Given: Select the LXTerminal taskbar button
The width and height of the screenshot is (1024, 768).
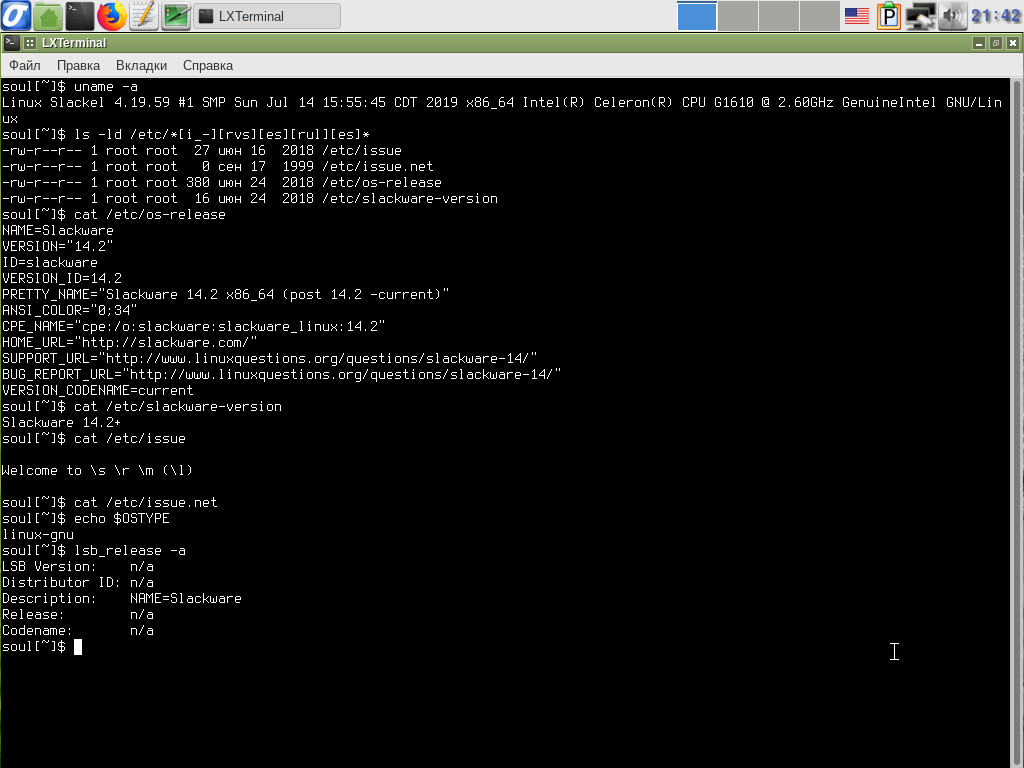Looking at the screenshot, I should pyautogui.click(x=267, y=16).
